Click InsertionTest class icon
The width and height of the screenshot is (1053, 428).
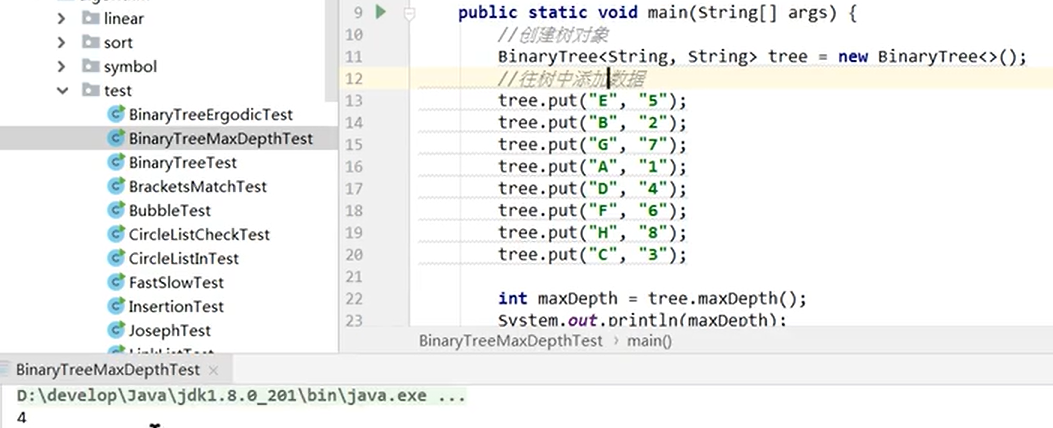pos(117,306)
